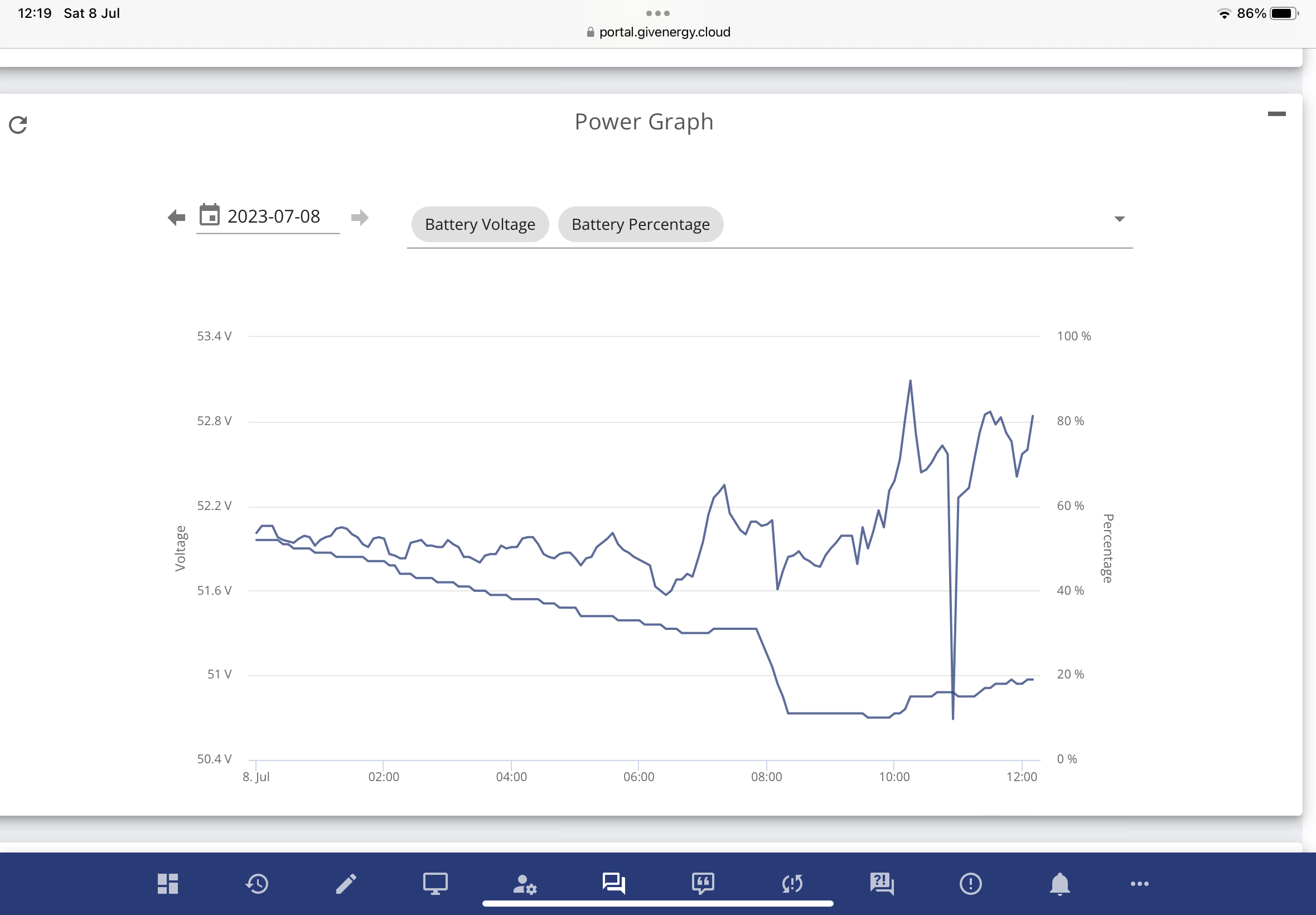The image size is (1316, 915).
Task: Go to previous day arrow
Action: coord(176,217)
